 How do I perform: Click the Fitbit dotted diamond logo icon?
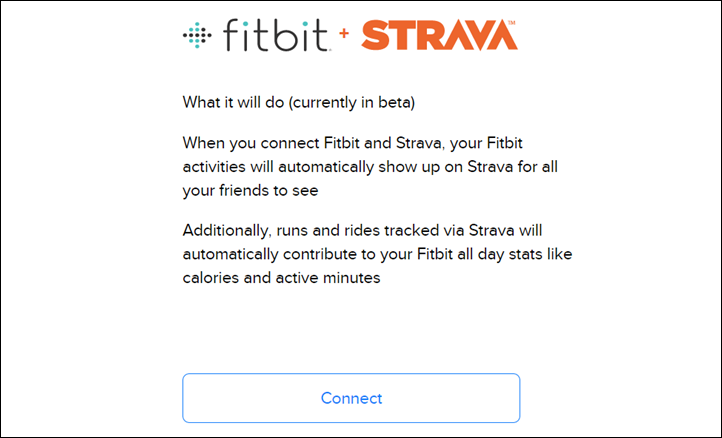tap(197, 35)
